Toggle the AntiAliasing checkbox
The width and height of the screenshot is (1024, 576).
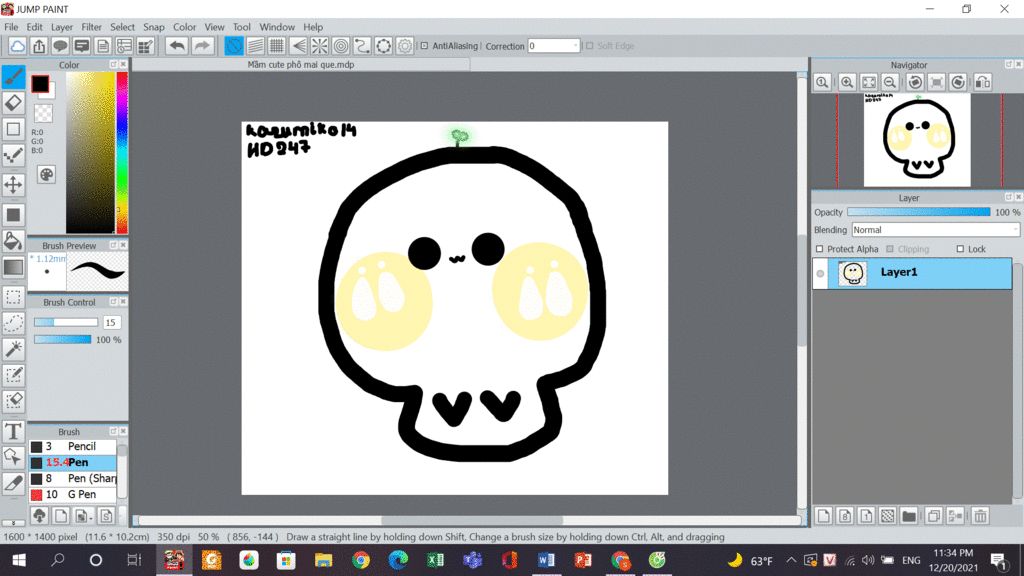coord(424,46)
